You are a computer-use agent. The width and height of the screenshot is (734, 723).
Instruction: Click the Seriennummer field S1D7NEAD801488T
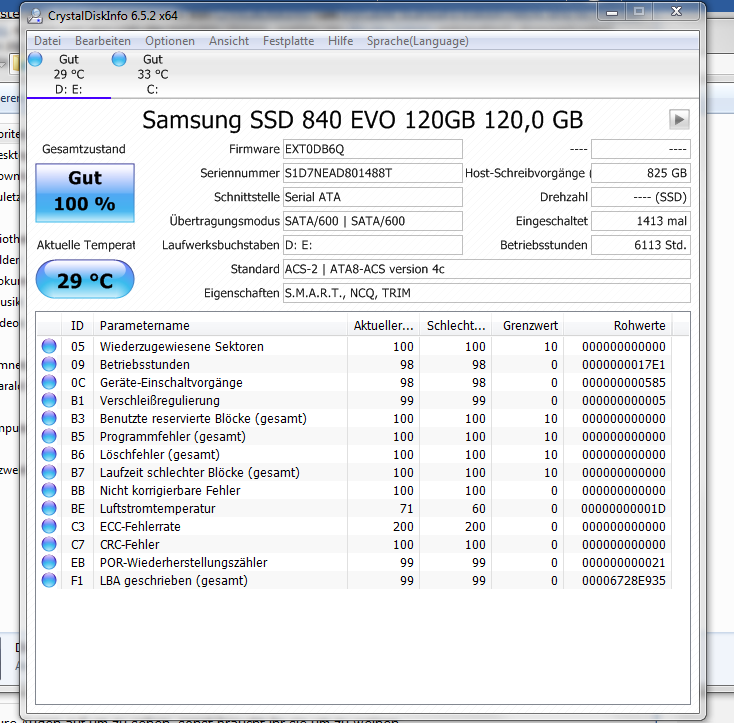pos(373,173)
